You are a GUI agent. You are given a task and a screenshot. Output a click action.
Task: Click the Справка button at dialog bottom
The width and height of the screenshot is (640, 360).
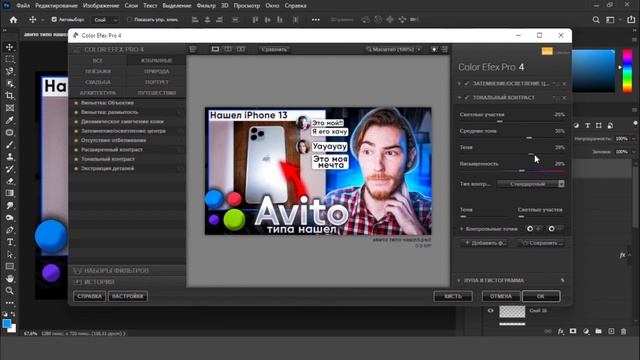coord(89,296)
